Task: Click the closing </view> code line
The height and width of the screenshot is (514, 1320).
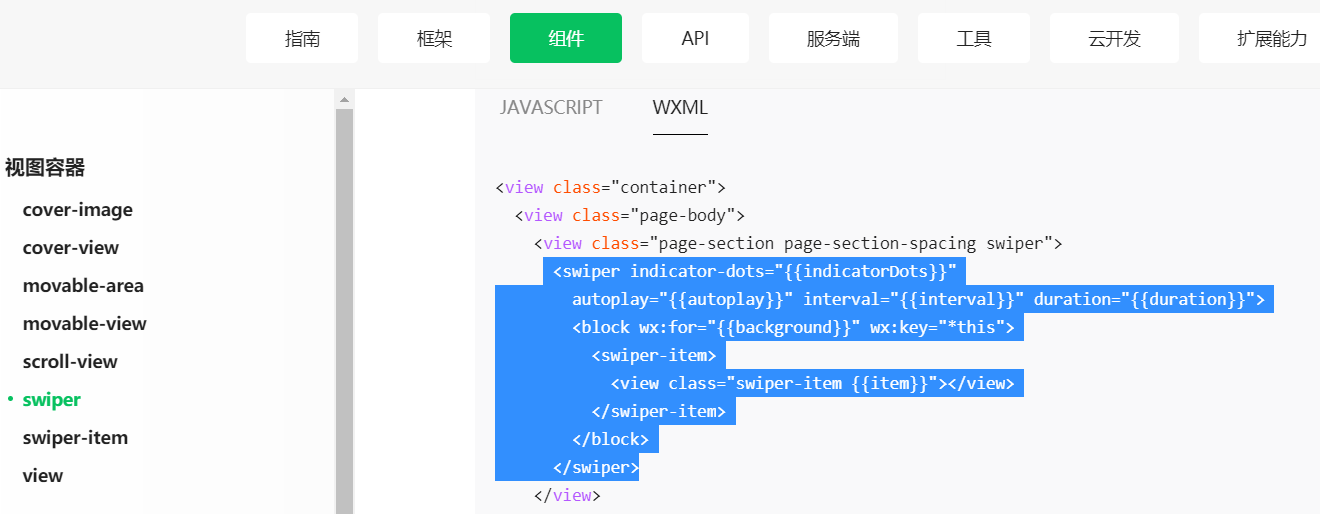Action: pyautogui.click(x=567, y=495)
